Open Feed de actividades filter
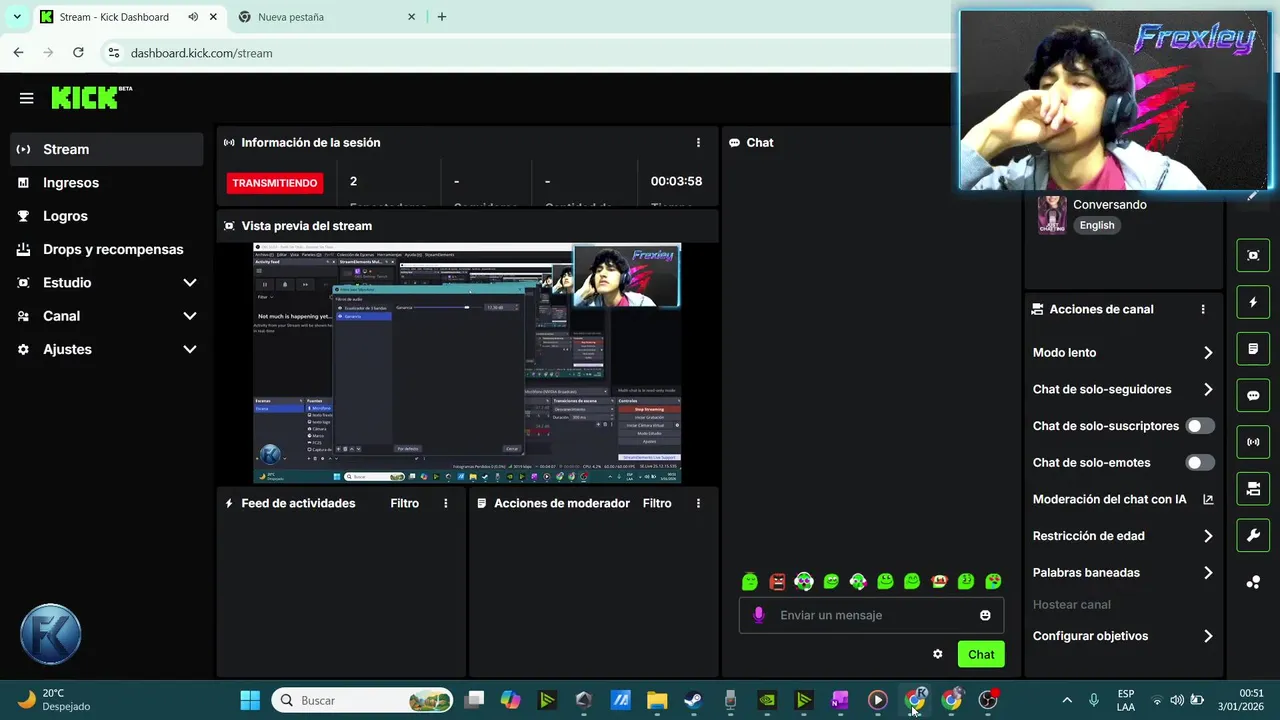The height and width of the screenshot is (720, 1280). [404, 503]
